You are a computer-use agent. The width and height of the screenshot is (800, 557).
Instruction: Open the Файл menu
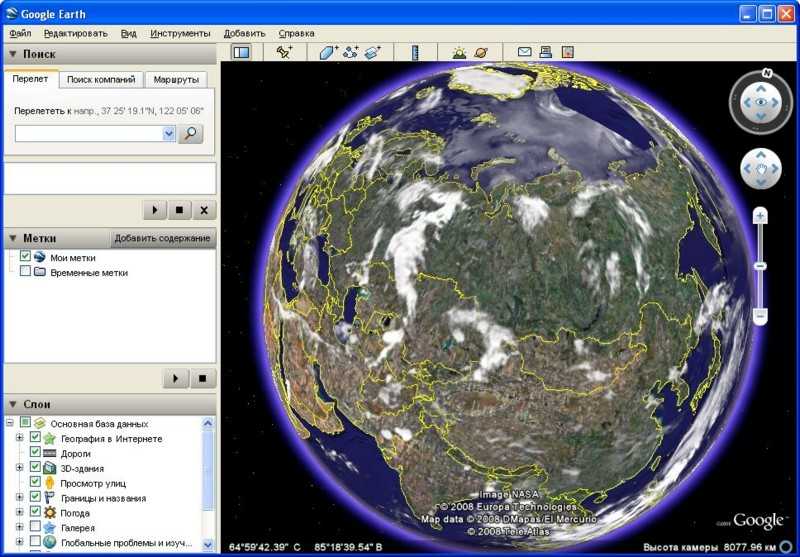tap(20, 34)
